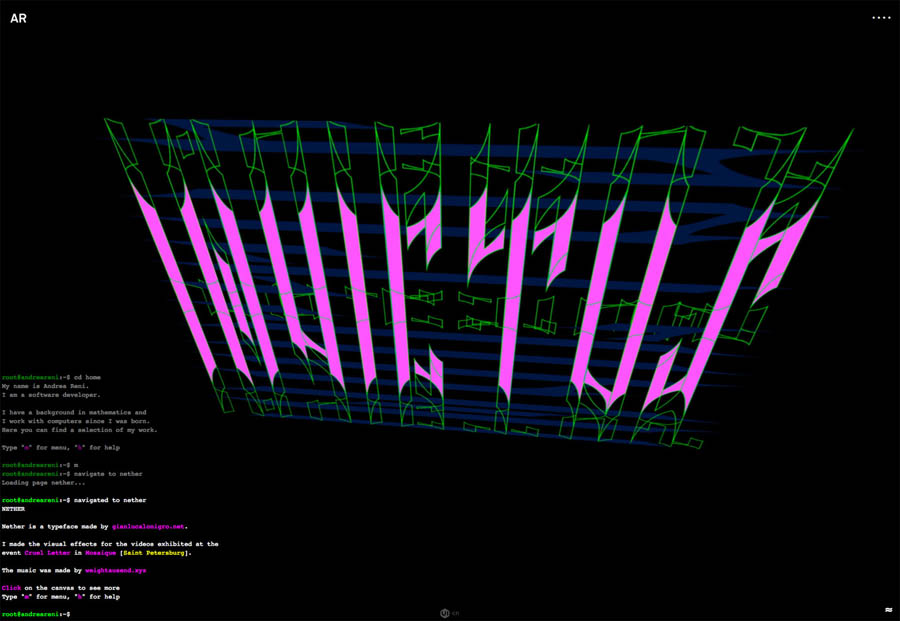The height and width of the screenshot is (621, 900).
Task: Select the 'cd home' command line
Action: 87,377
